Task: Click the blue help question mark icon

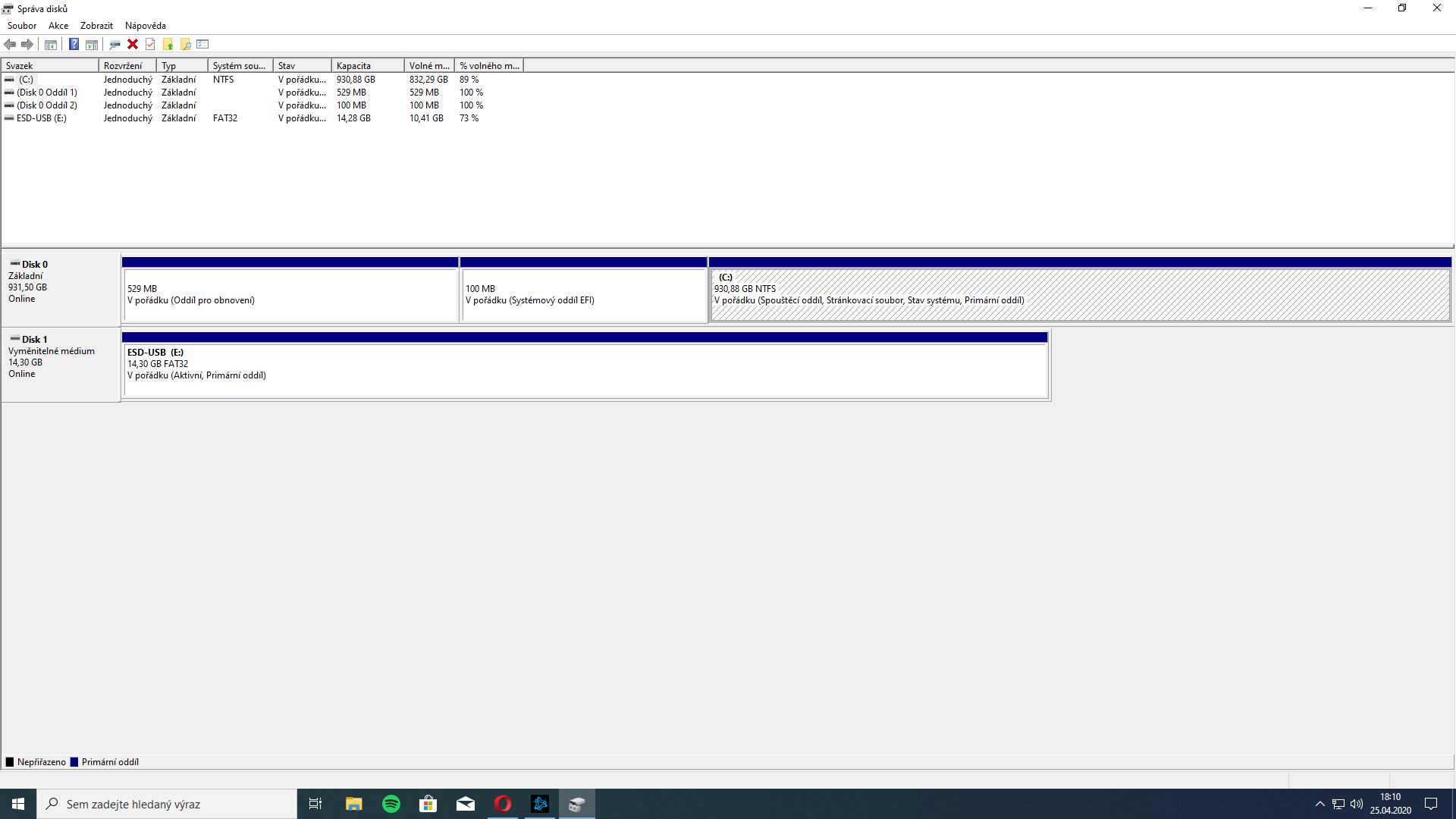Action: click(x=74, y=44)
